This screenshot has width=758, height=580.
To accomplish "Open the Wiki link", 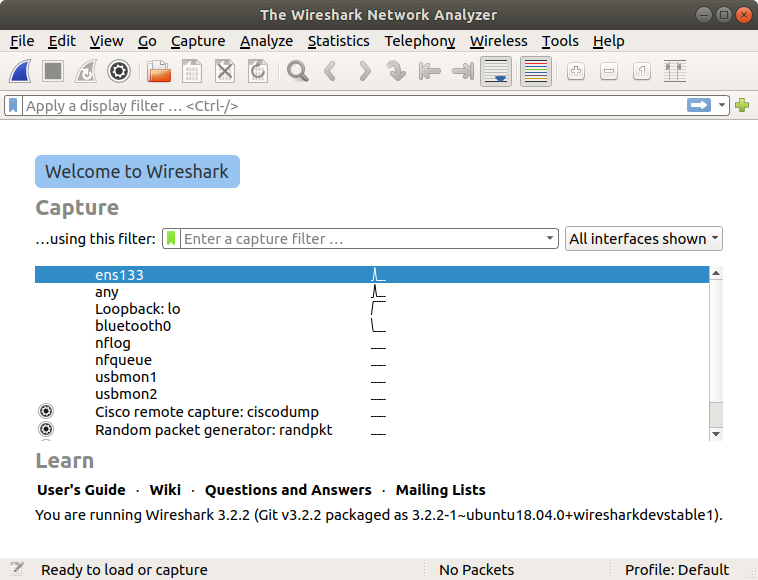I will click(x=165, y=490).
